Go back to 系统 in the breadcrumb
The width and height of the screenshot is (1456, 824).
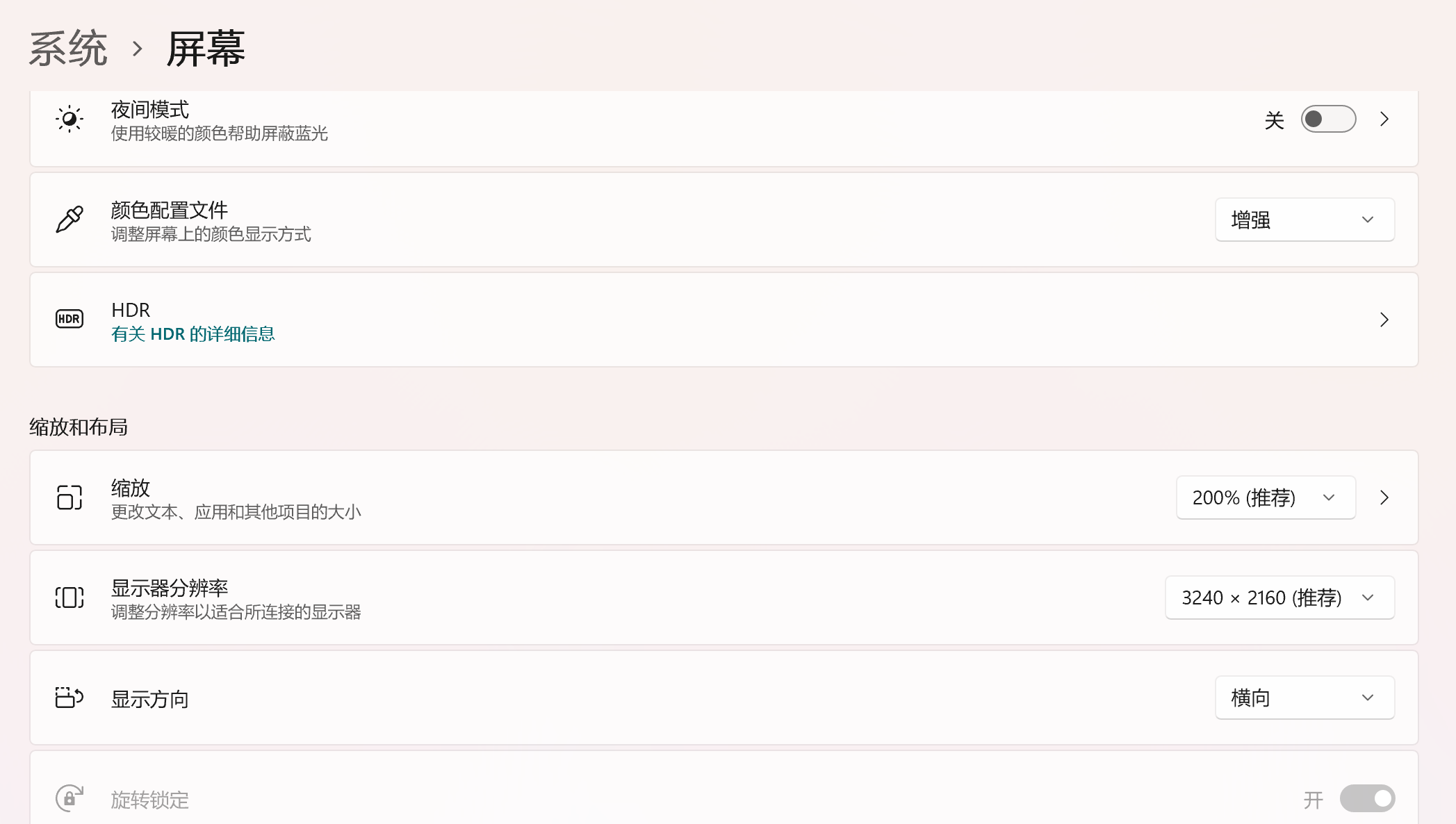pos(68,49)
